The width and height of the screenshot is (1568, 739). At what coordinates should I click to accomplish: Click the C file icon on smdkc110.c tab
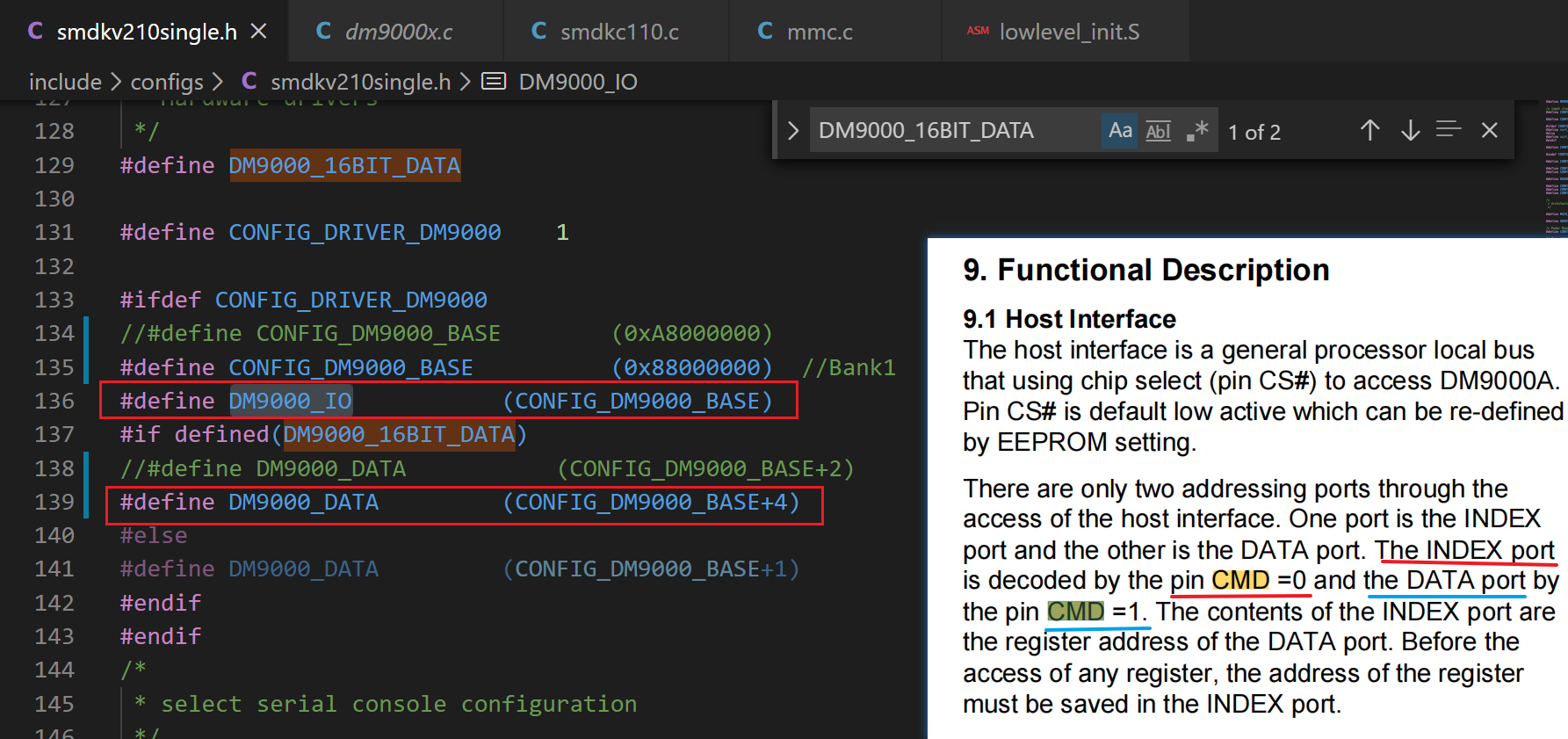click(539, 32)
